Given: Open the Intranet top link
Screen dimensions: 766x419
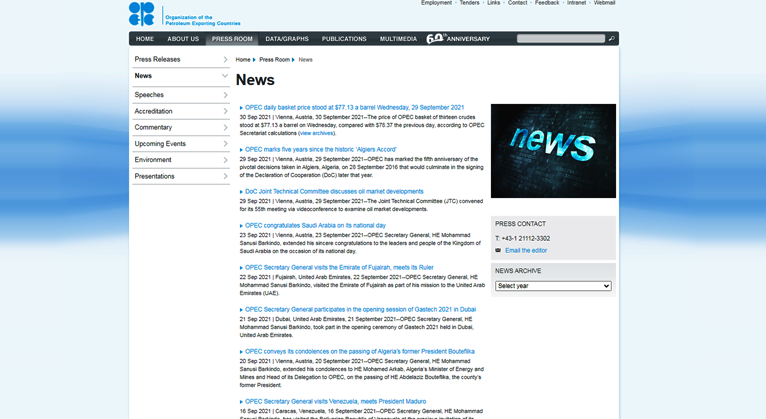Looking at the screenshot, I should [x=576, y=3].
